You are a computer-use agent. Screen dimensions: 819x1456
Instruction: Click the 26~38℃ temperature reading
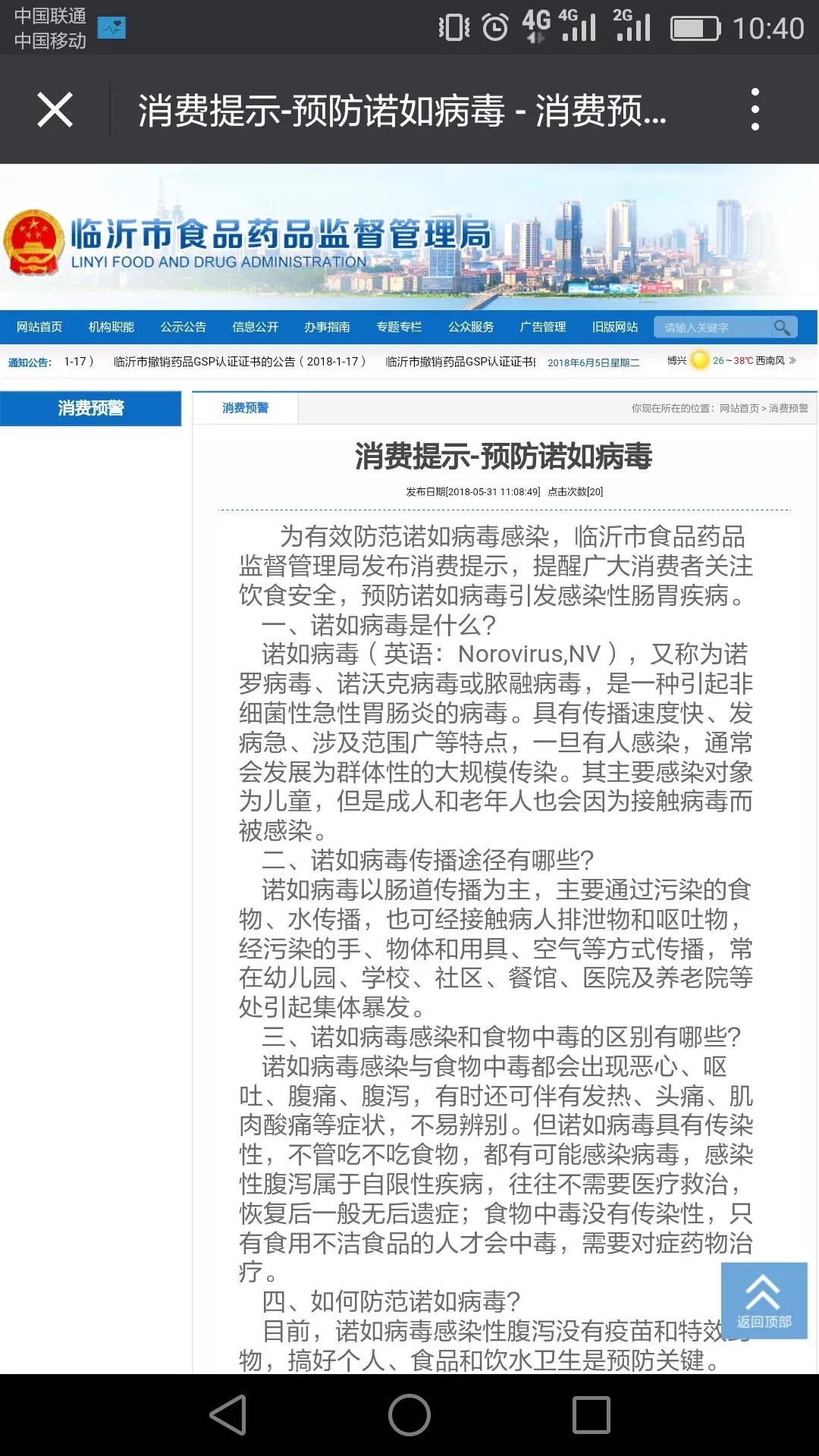(x=733, y=361)
